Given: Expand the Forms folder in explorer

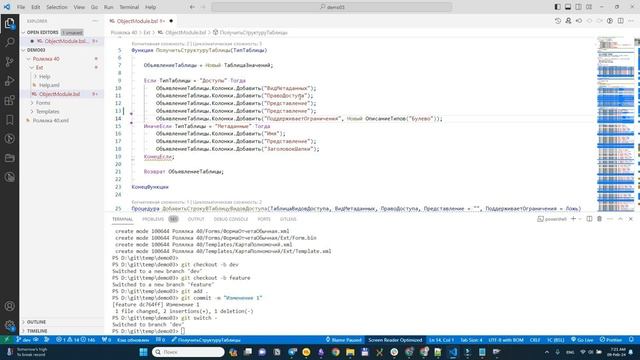Looking at the screenshot, I should click(x=43, y=103).
